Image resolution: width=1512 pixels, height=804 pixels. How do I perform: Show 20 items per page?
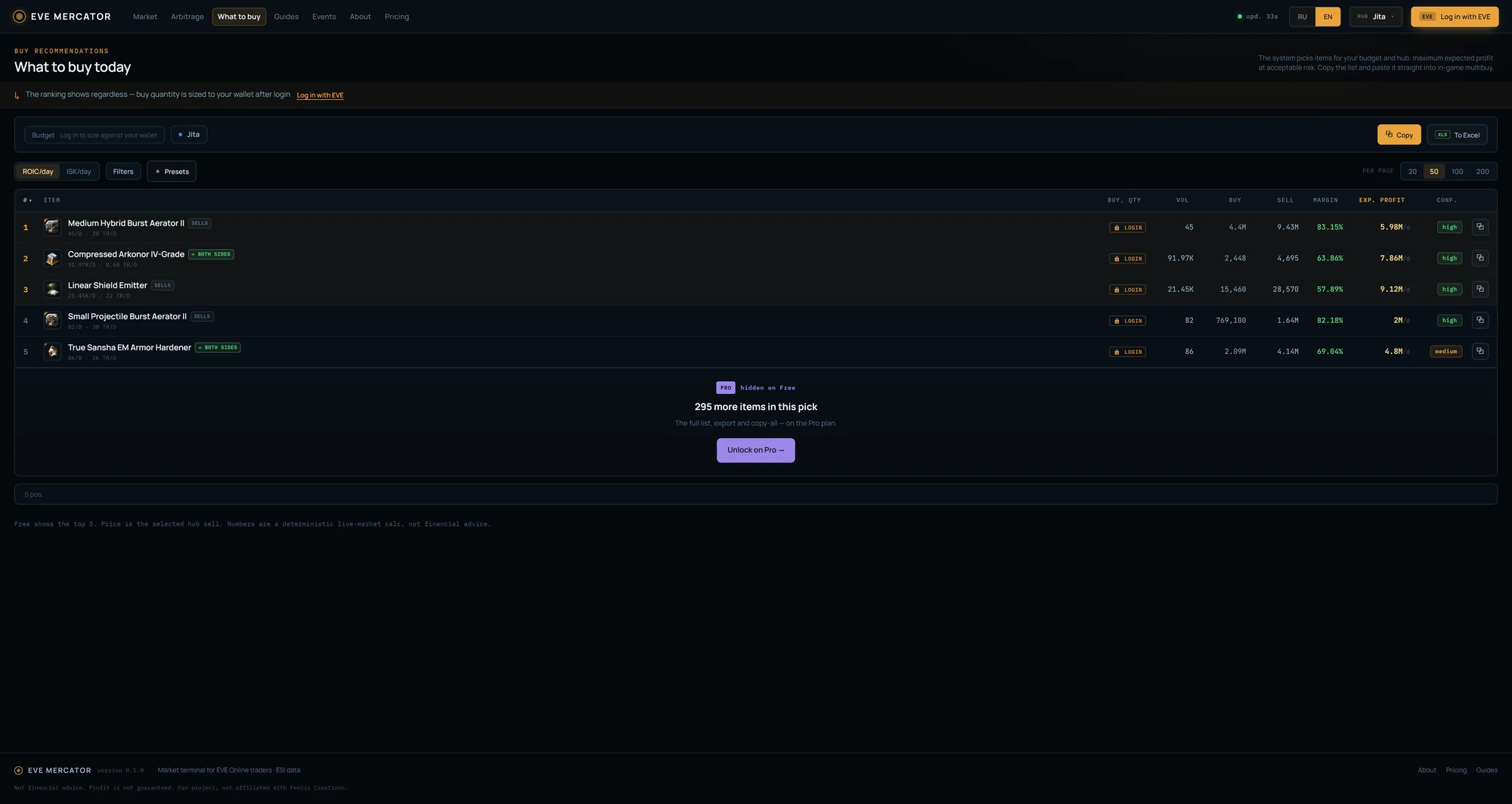pyautogui.click(x=1412, y=172)
